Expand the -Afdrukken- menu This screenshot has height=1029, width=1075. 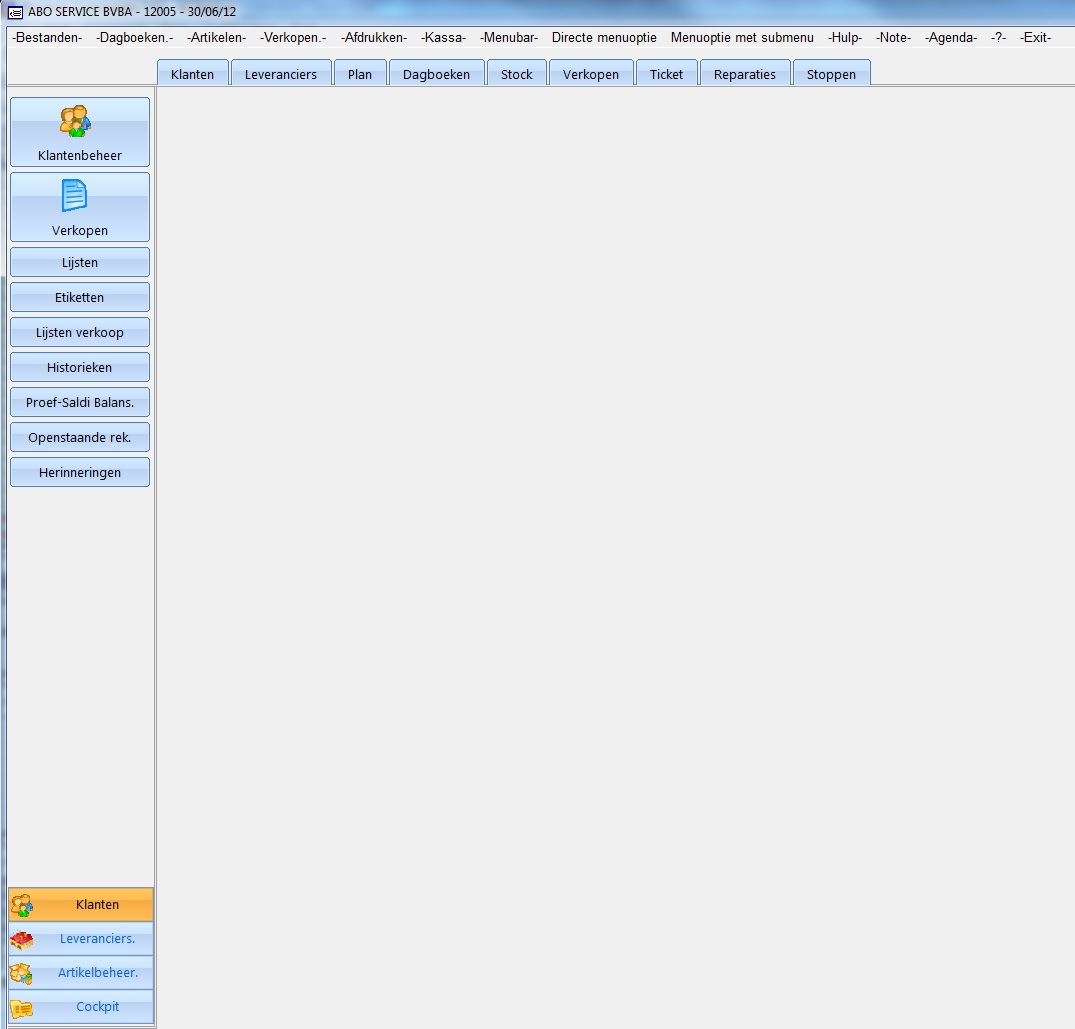tap(373, 37)
